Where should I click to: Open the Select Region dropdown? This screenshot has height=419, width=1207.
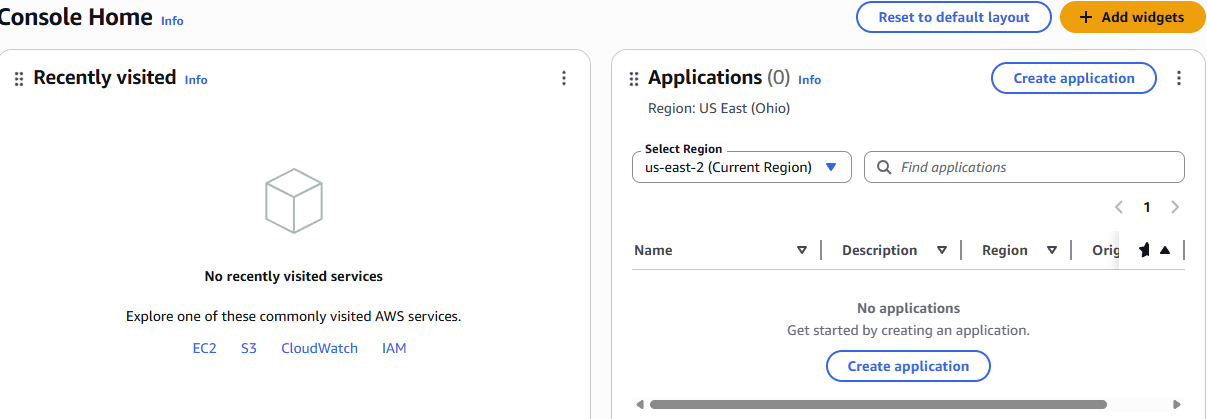click(x=741, y=167)
